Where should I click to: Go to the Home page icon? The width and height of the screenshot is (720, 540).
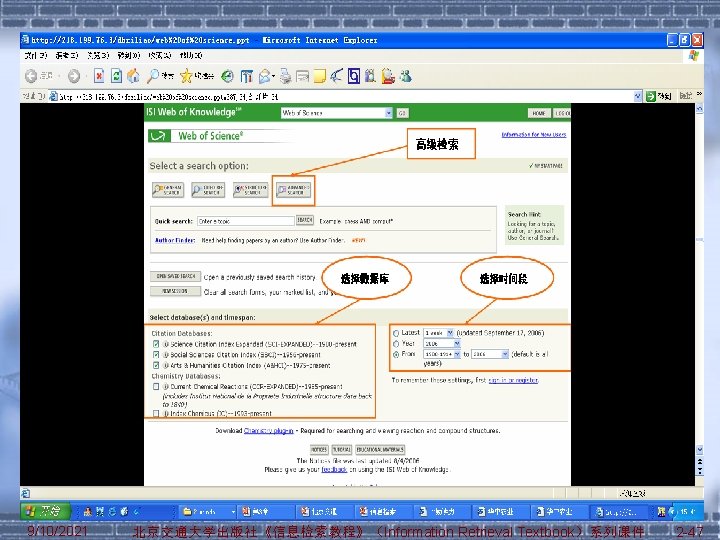pos(134,76)
